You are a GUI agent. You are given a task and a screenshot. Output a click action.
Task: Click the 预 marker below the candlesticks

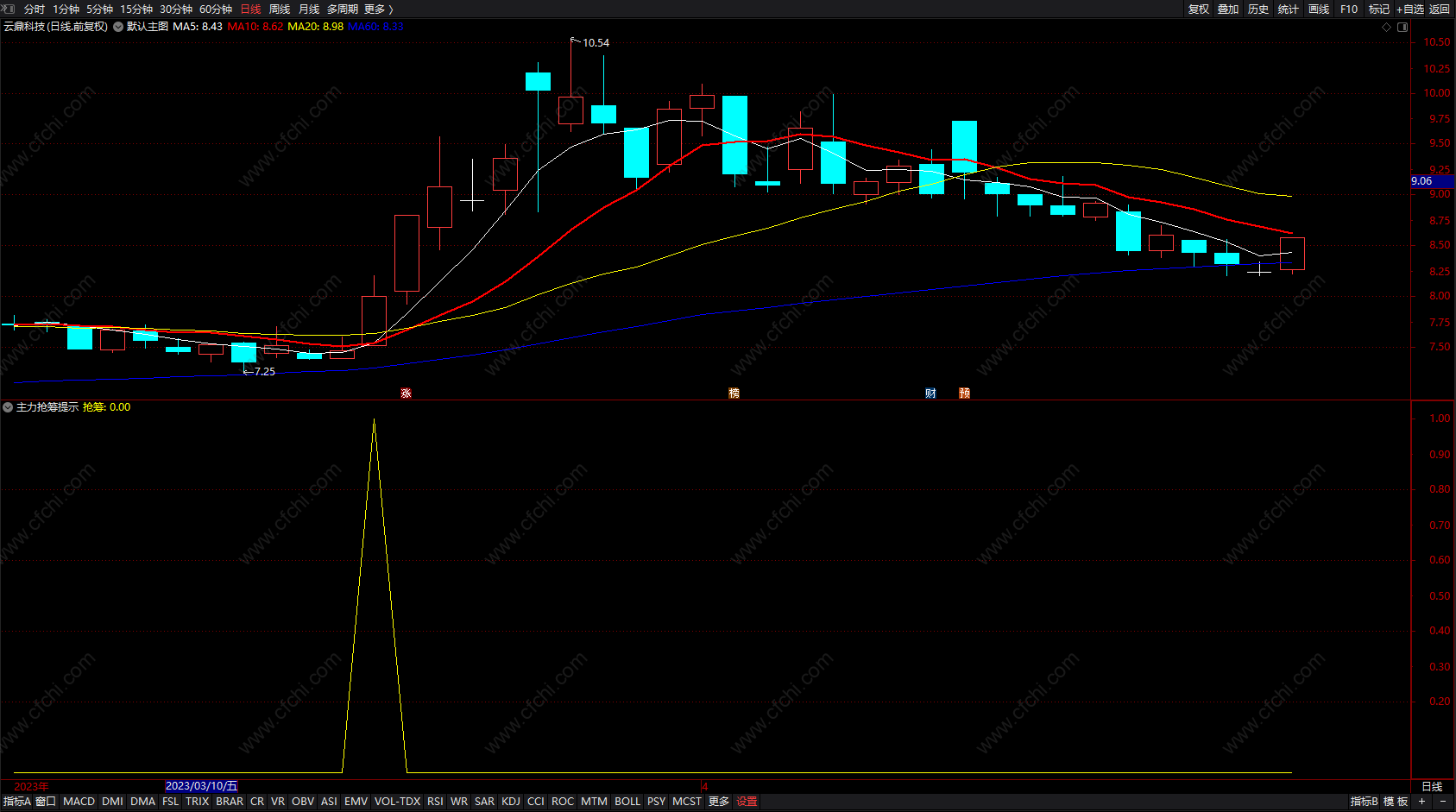click(x=964, y=393)
